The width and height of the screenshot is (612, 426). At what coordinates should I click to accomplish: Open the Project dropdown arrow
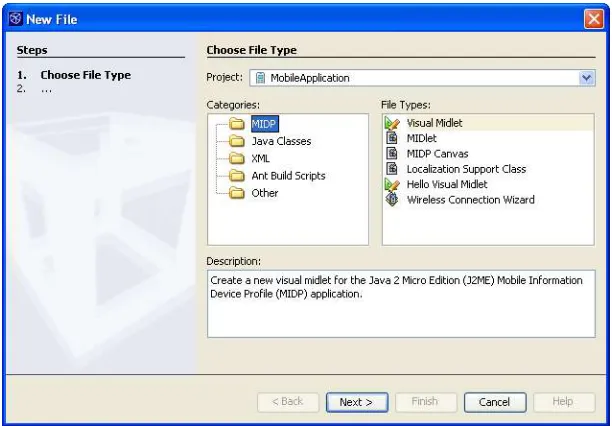coord(586,78)
